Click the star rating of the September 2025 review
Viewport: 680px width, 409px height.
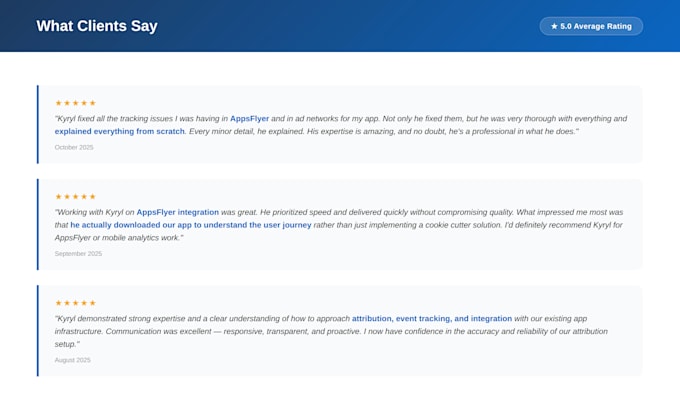pyautogui.click(x=75, y=196)
